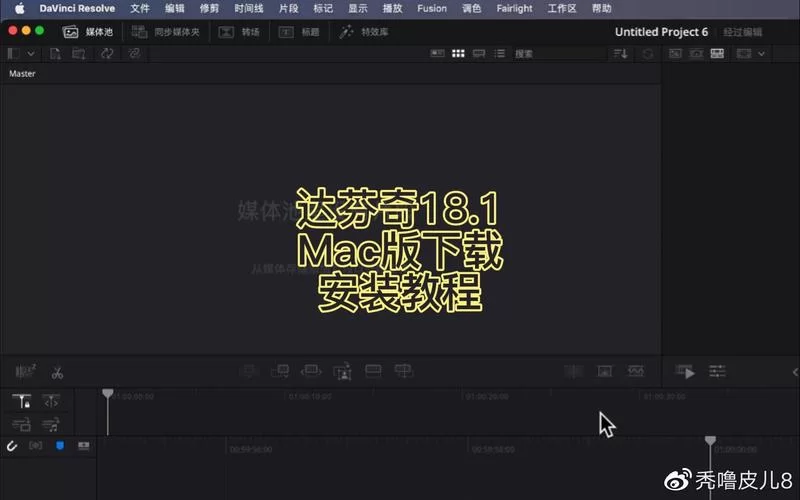Click the upper timeline playhead handle
The height and width of the screenshot is (500, 800).
point(108,393)
